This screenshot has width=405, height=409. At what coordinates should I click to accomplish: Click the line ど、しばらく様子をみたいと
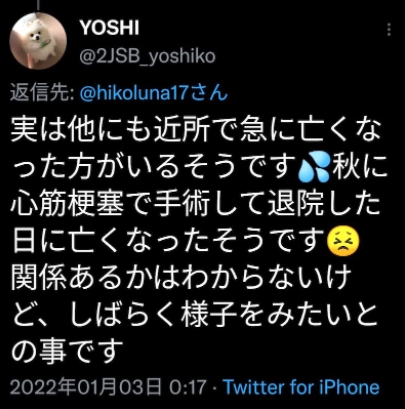click(x=196, y=314)
